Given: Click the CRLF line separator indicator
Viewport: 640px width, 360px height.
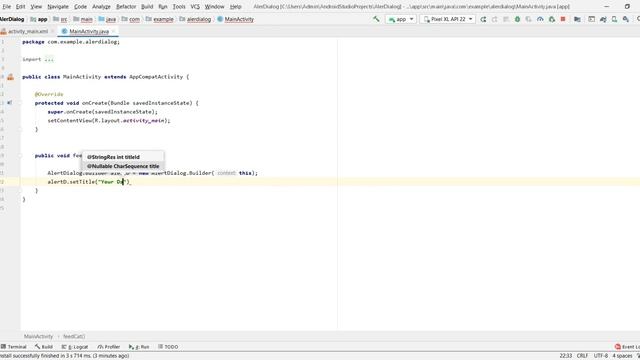Looking at the screenshot, I should click(x=582, y=356).
